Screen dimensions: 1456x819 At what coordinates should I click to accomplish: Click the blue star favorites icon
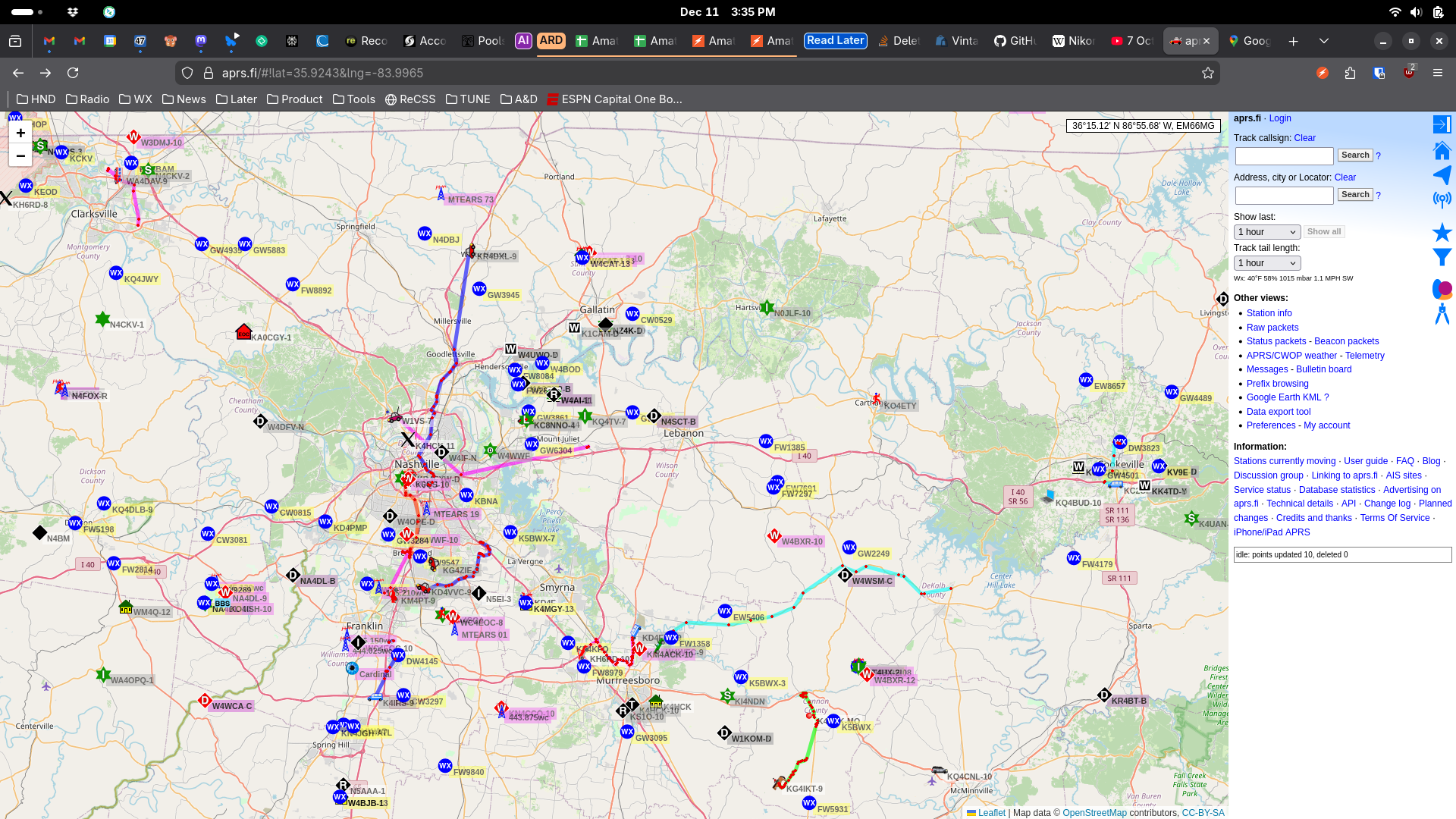click(x=1442, y=232)
